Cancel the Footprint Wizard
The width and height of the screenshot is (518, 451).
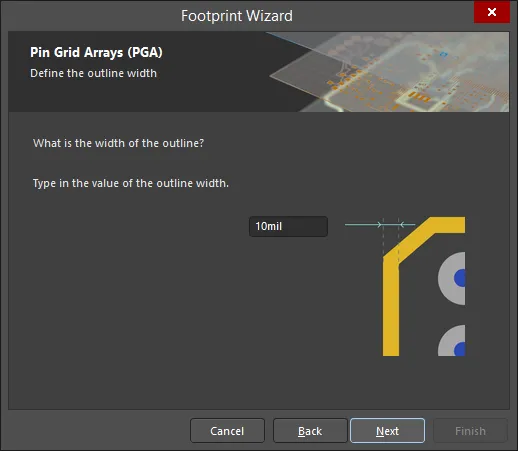(227, 431)
